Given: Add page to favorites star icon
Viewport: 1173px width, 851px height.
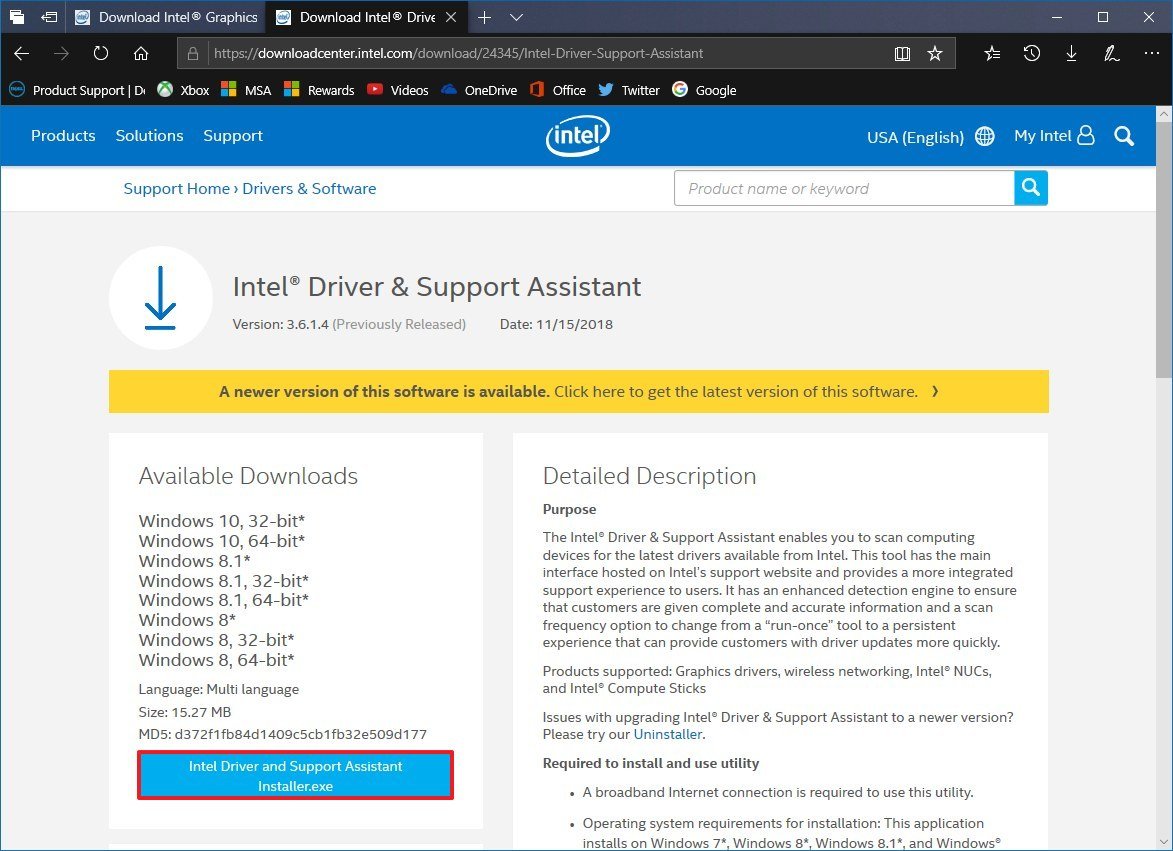Looking at the screenshot, I should point(934,53).
